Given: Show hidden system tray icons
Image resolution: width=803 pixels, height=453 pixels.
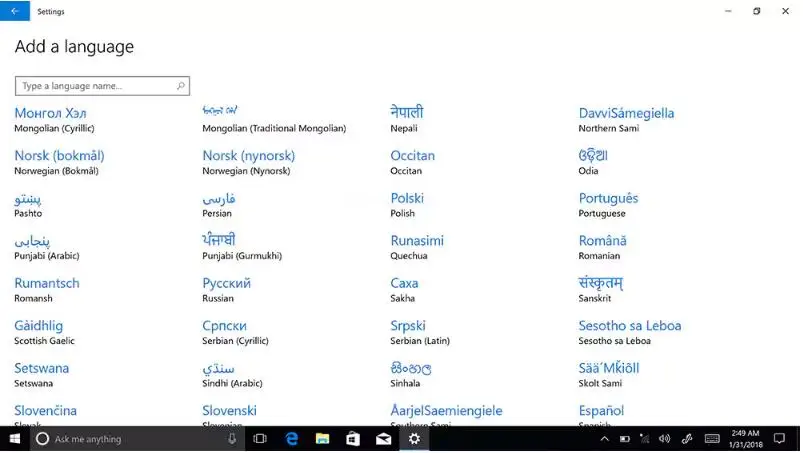Looking at the screenshot, I should click(605, 439).
